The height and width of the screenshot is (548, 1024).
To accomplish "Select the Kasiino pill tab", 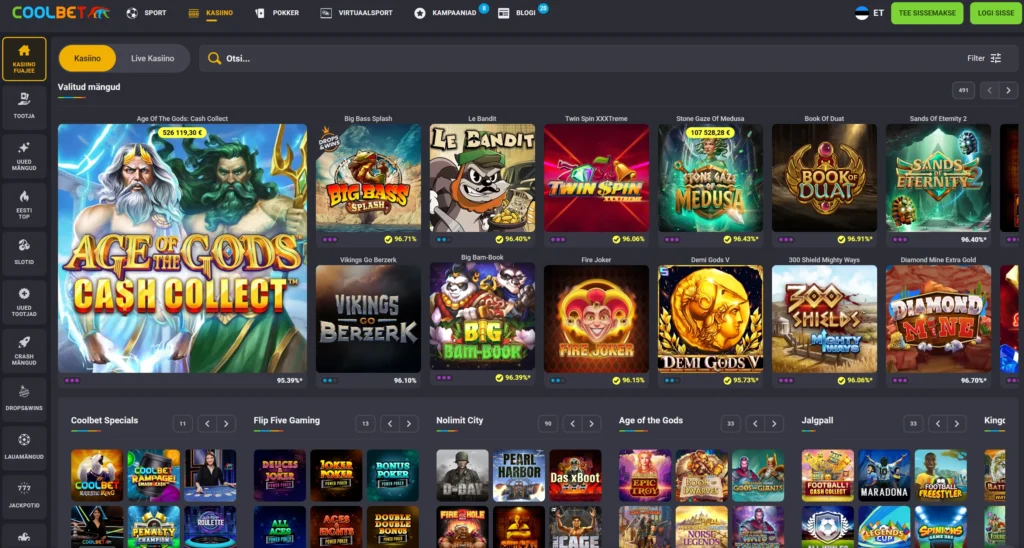I will [x=88, y=58].
